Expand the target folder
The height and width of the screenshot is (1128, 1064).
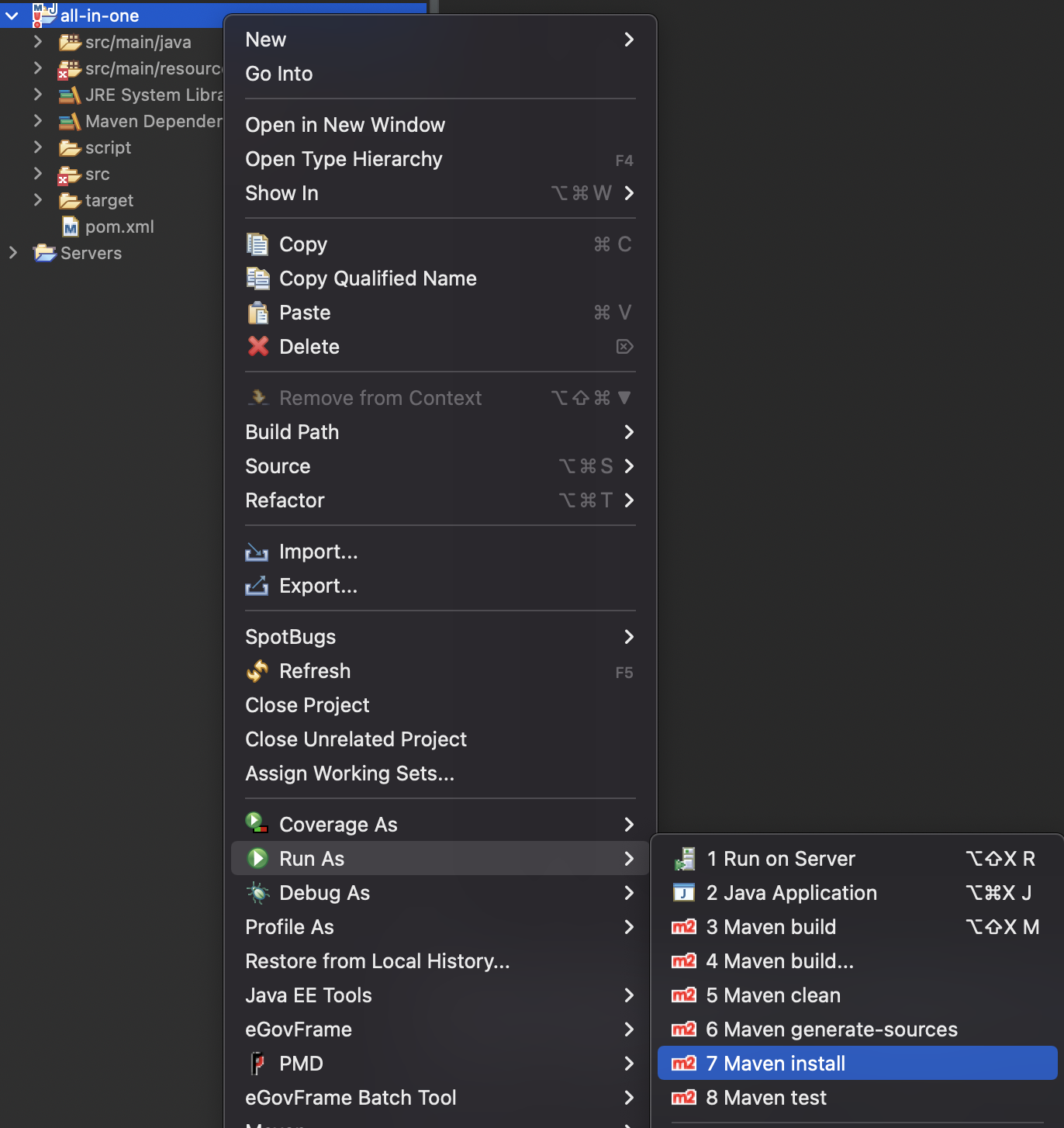37,199
